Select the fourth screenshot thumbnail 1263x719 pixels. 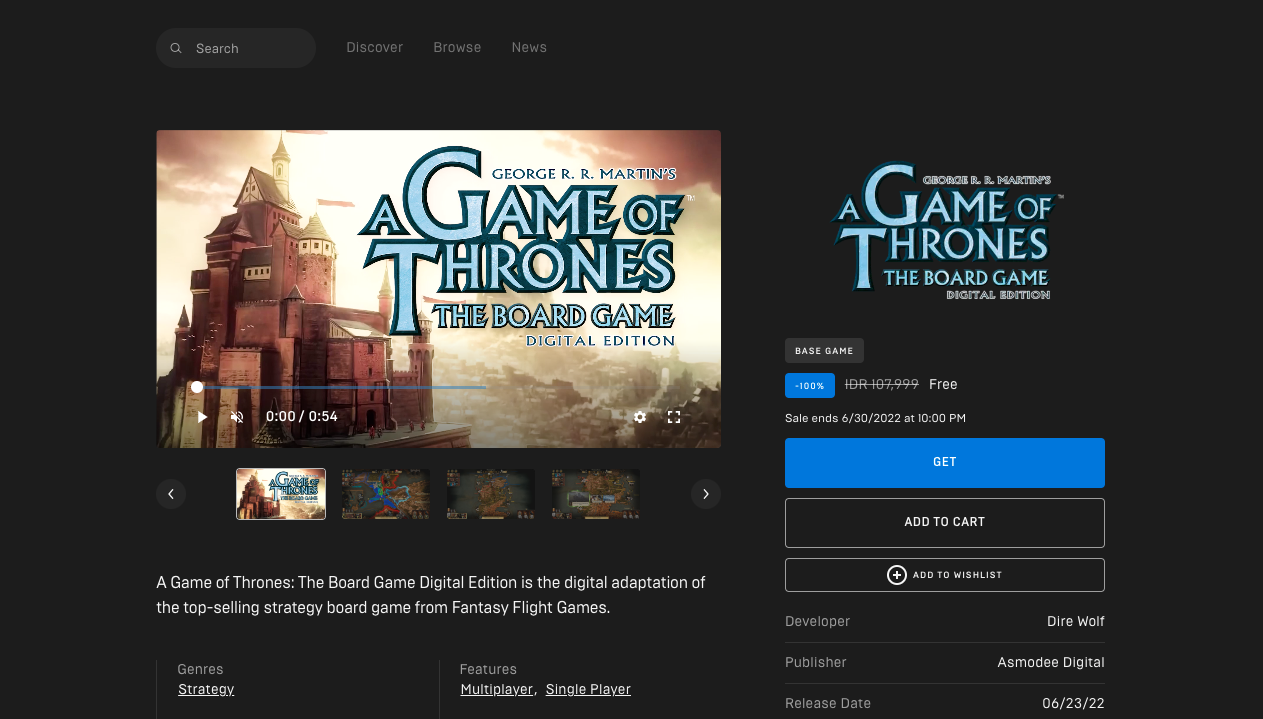[x=596, y=494]
